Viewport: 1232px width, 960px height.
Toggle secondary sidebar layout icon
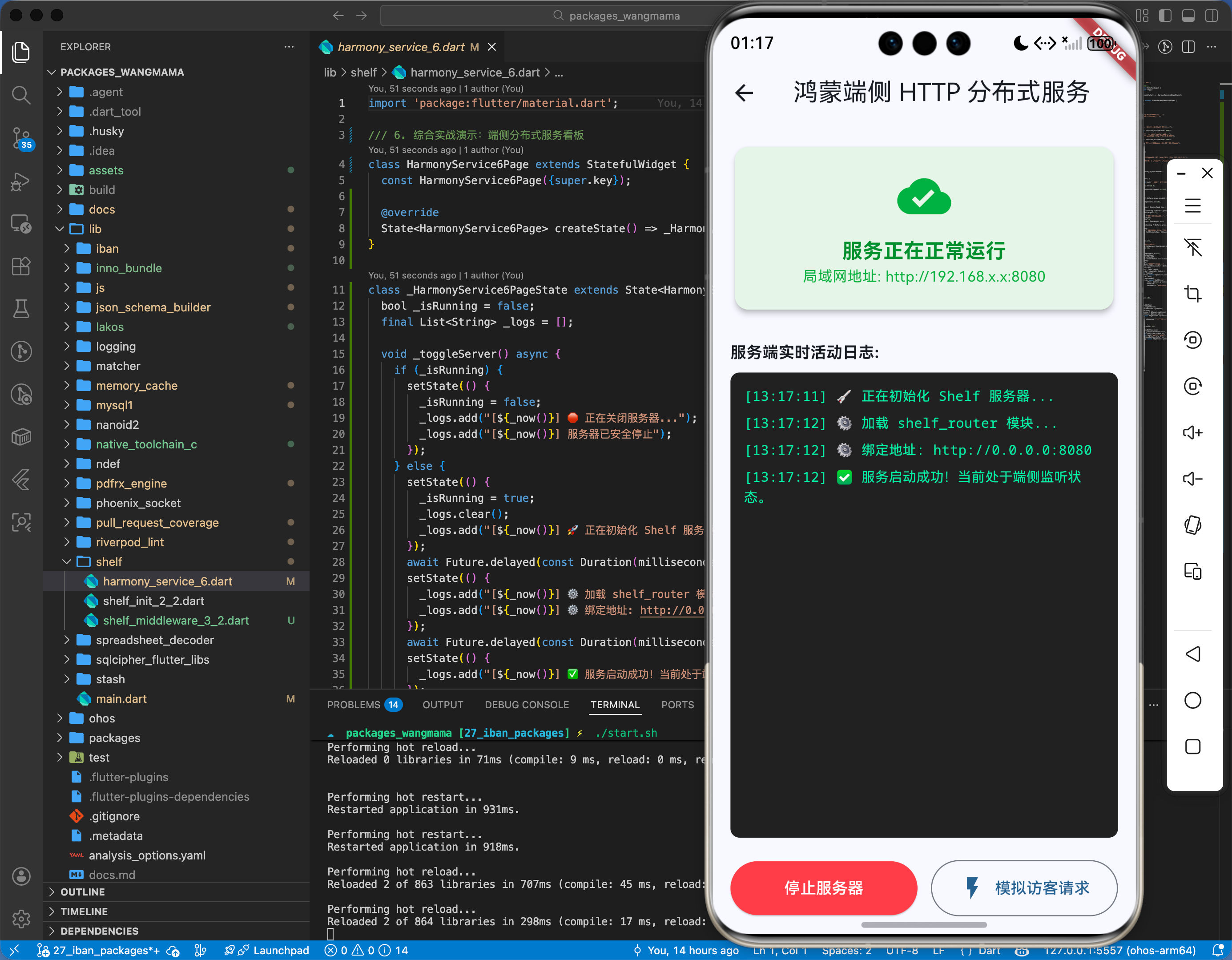point(1211,16)
